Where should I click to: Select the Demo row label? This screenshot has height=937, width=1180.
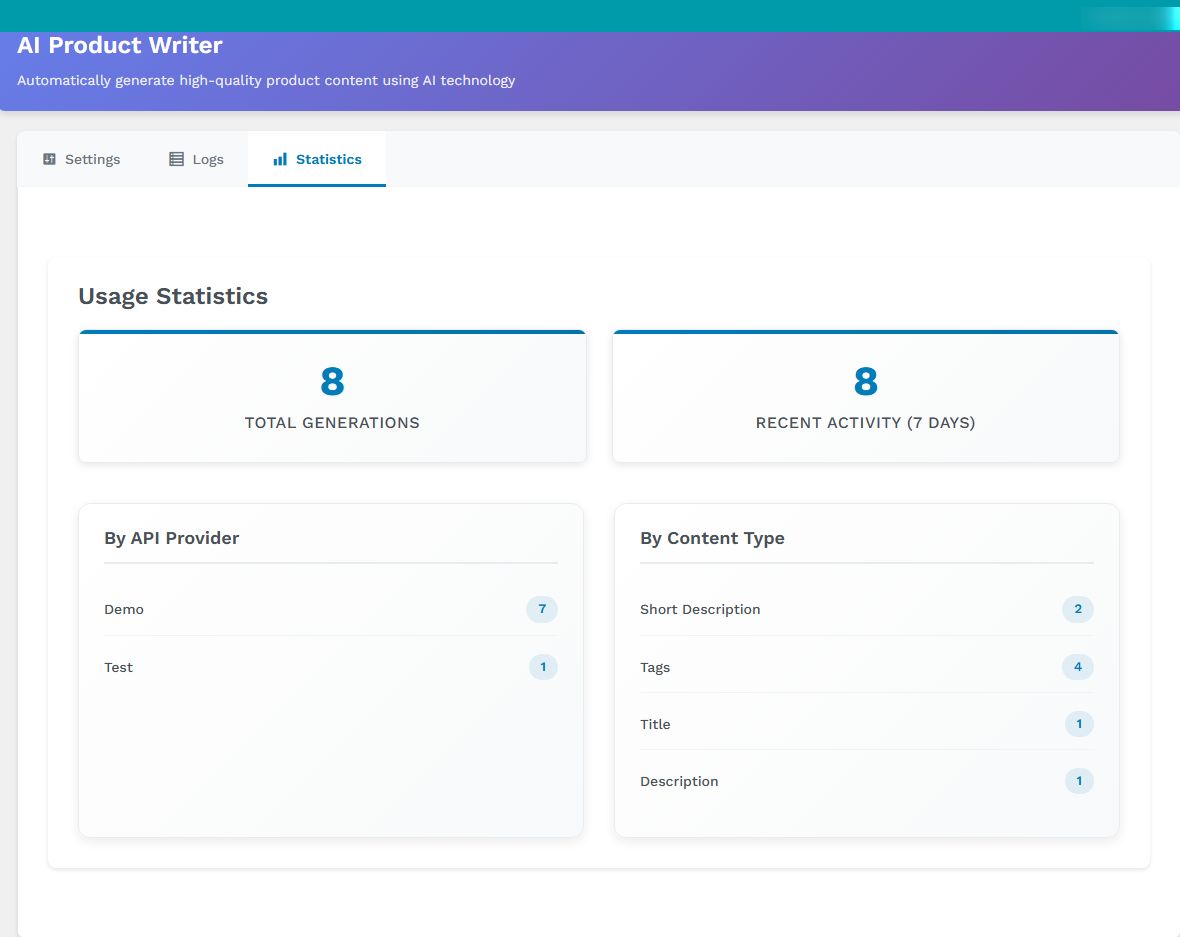coord(124,609)
